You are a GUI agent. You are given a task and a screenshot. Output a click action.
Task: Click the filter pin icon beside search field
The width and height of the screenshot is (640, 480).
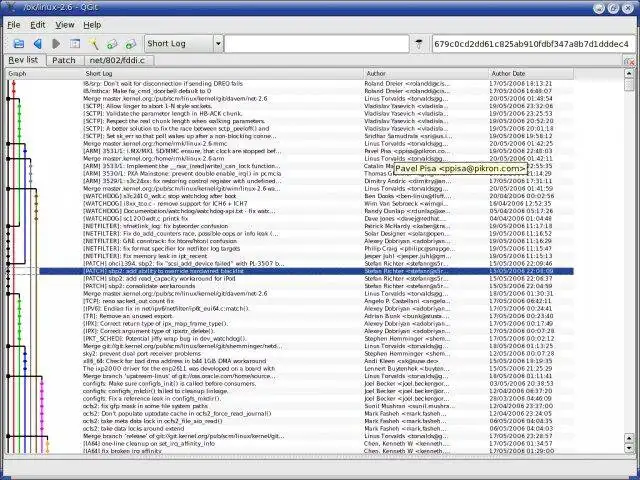pos(419,44)
